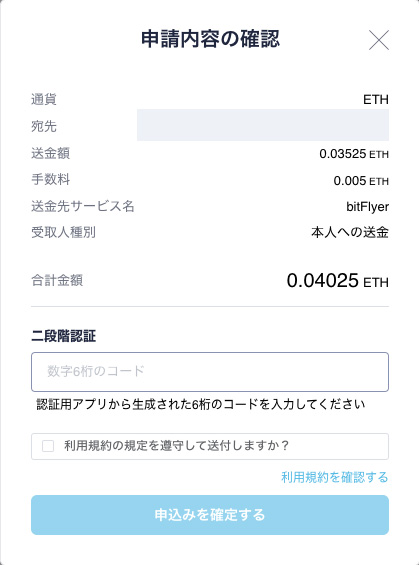Click the 送金先サービス名 field label
This screenshot has width=419, height=565.
pyautogui.click(x=83, y=206)
